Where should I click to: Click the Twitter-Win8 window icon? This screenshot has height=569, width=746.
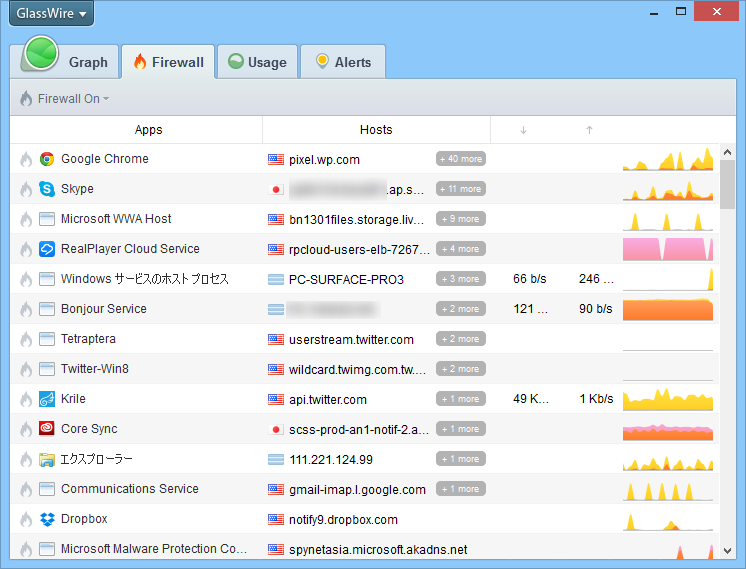click(x=47, y=369)
